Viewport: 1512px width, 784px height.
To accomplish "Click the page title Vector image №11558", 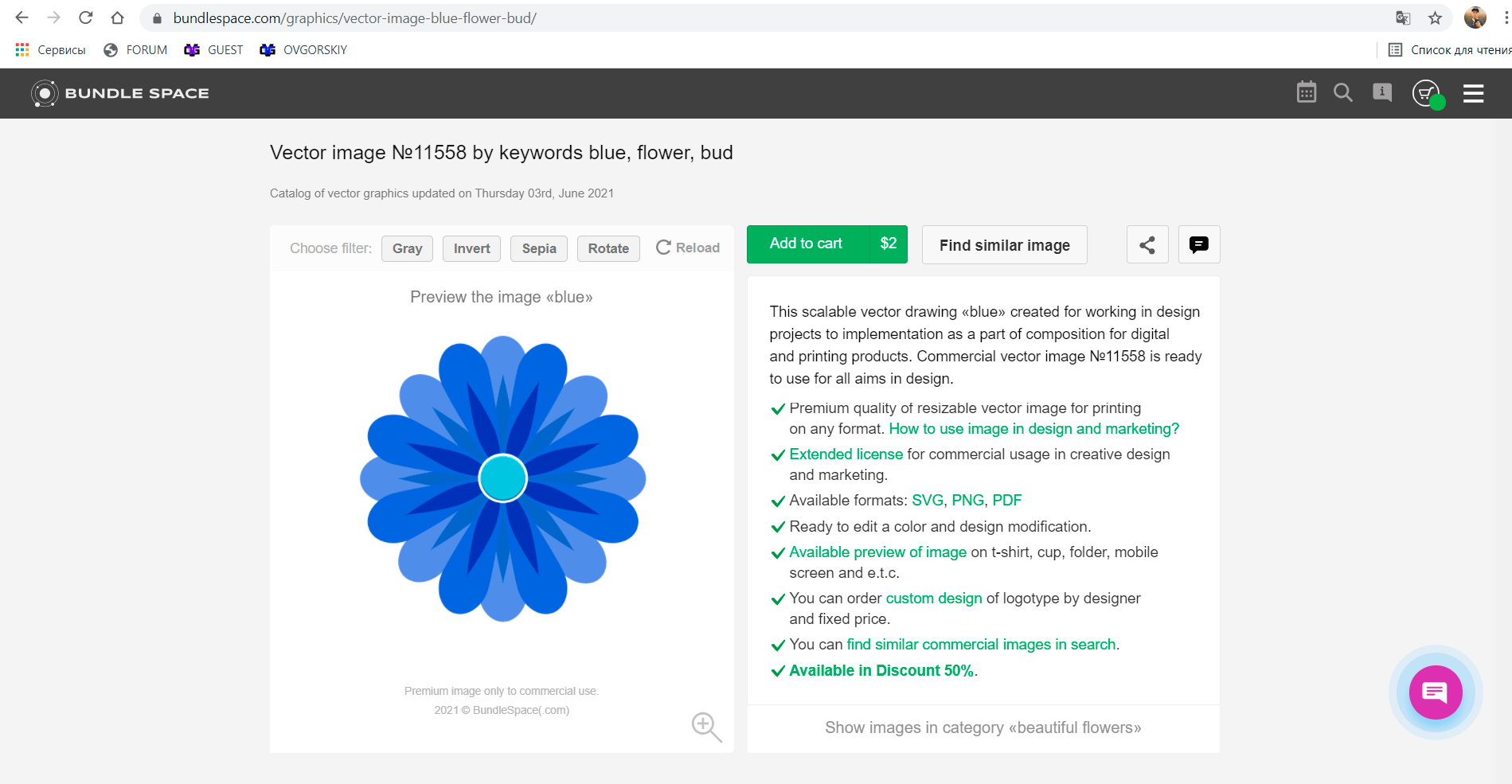I will point(502,153).
